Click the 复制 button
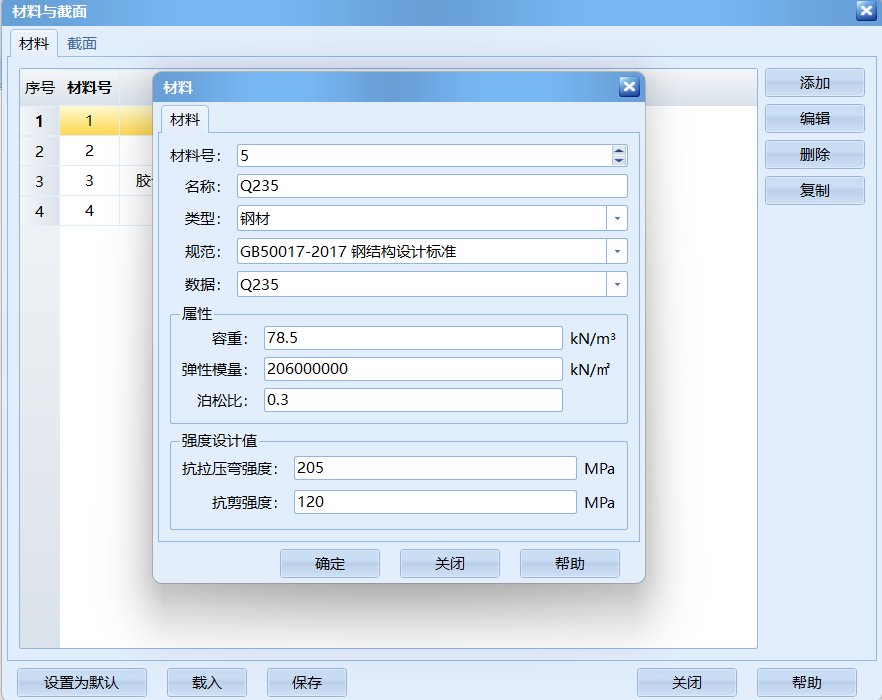 (x=814, y=190)
